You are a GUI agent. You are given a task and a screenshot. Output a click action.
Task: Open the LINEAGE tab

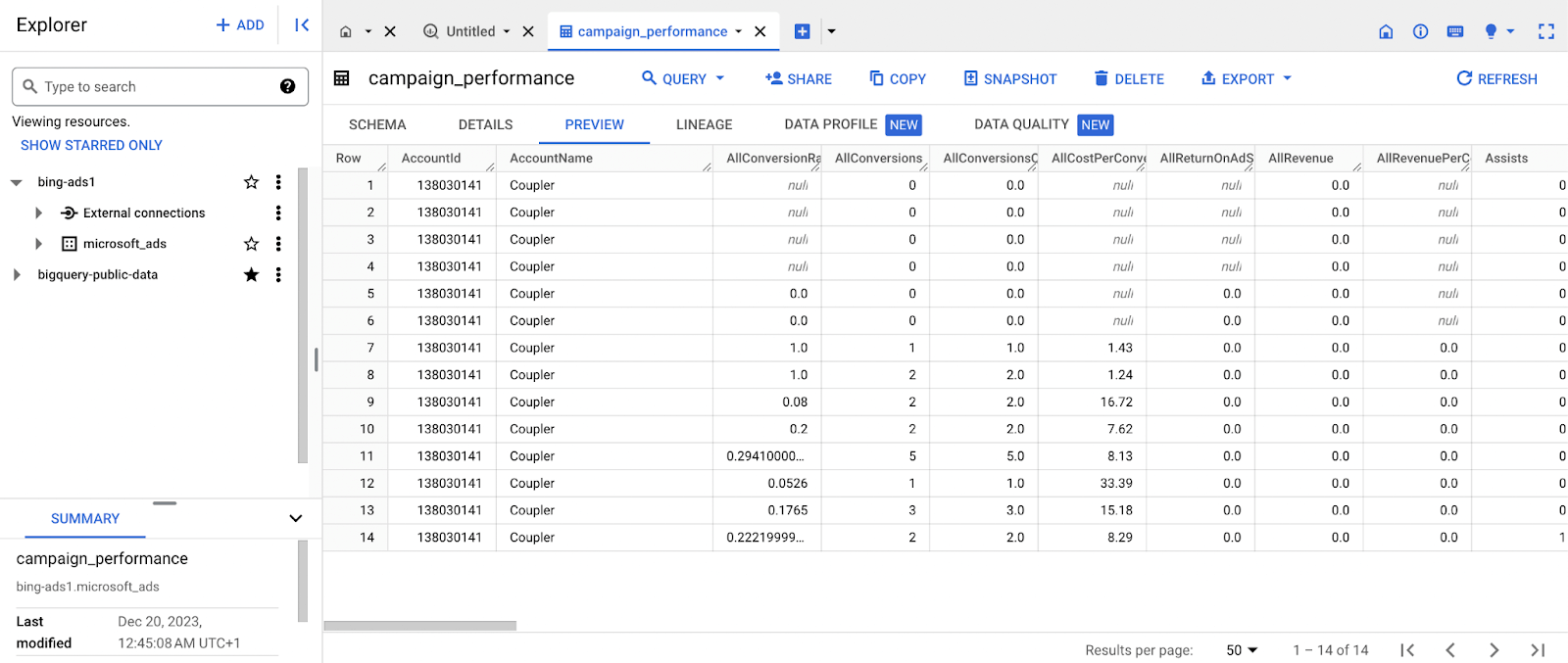click(704, 124)
